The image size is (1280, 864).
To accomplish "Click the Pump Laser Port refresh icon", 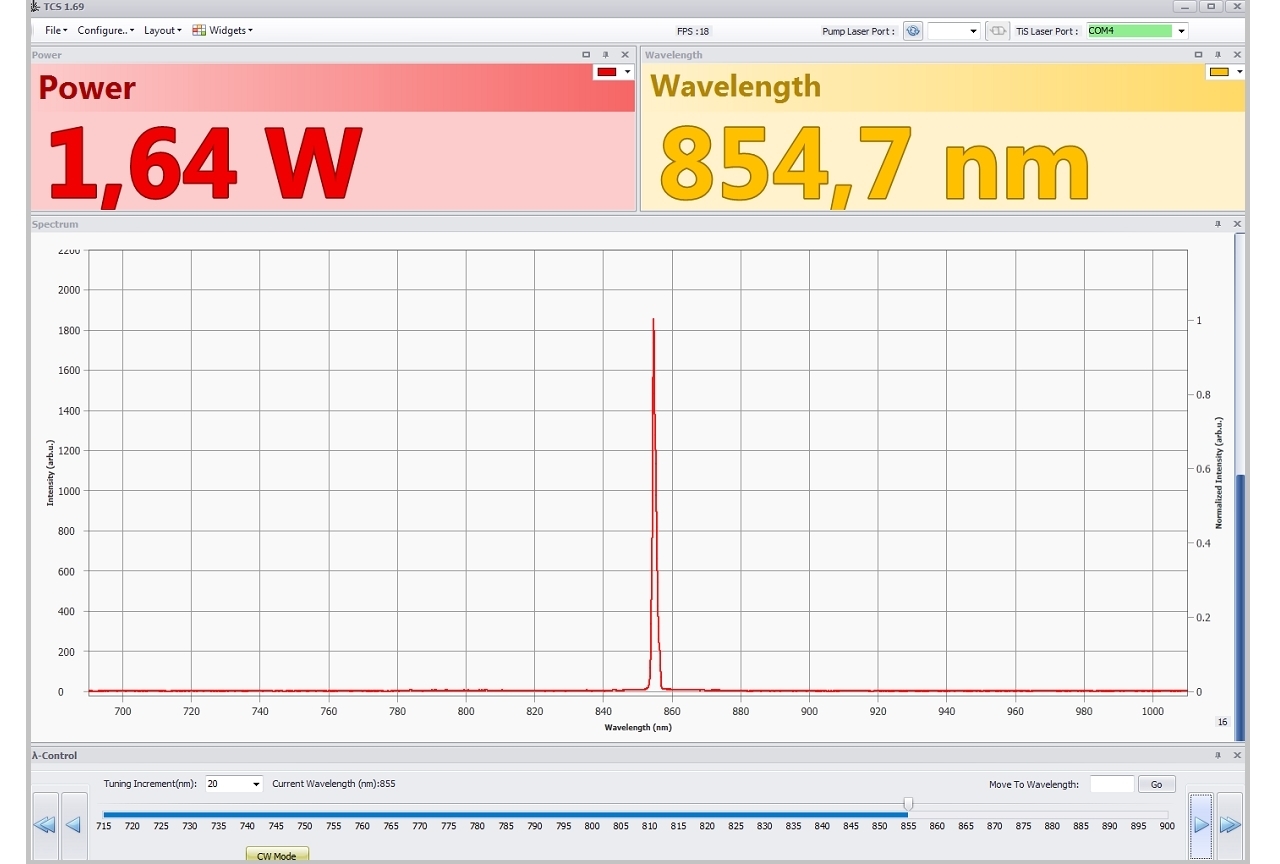I will [x=912, y=31].
